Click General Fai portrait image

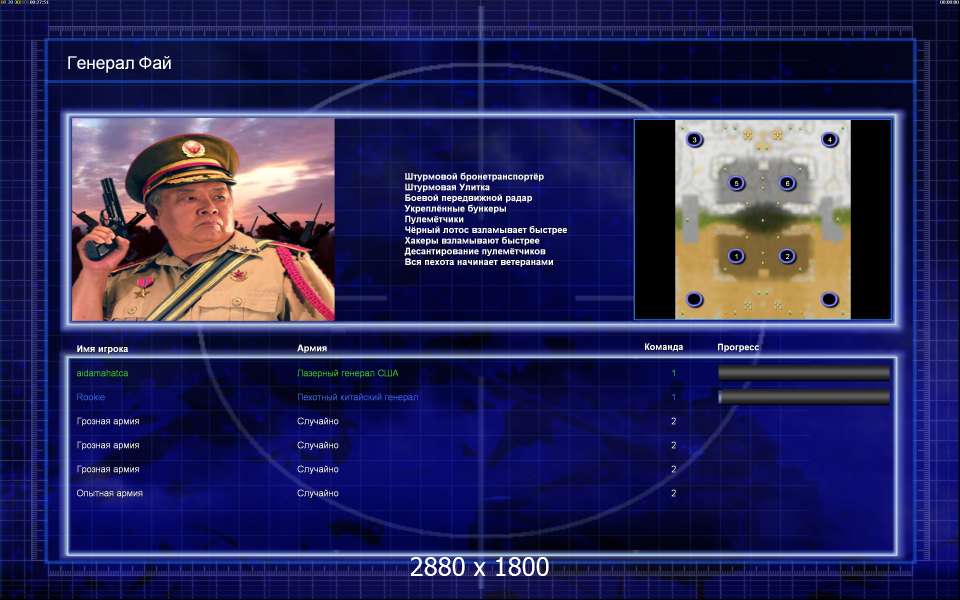[x=203, y=219]
